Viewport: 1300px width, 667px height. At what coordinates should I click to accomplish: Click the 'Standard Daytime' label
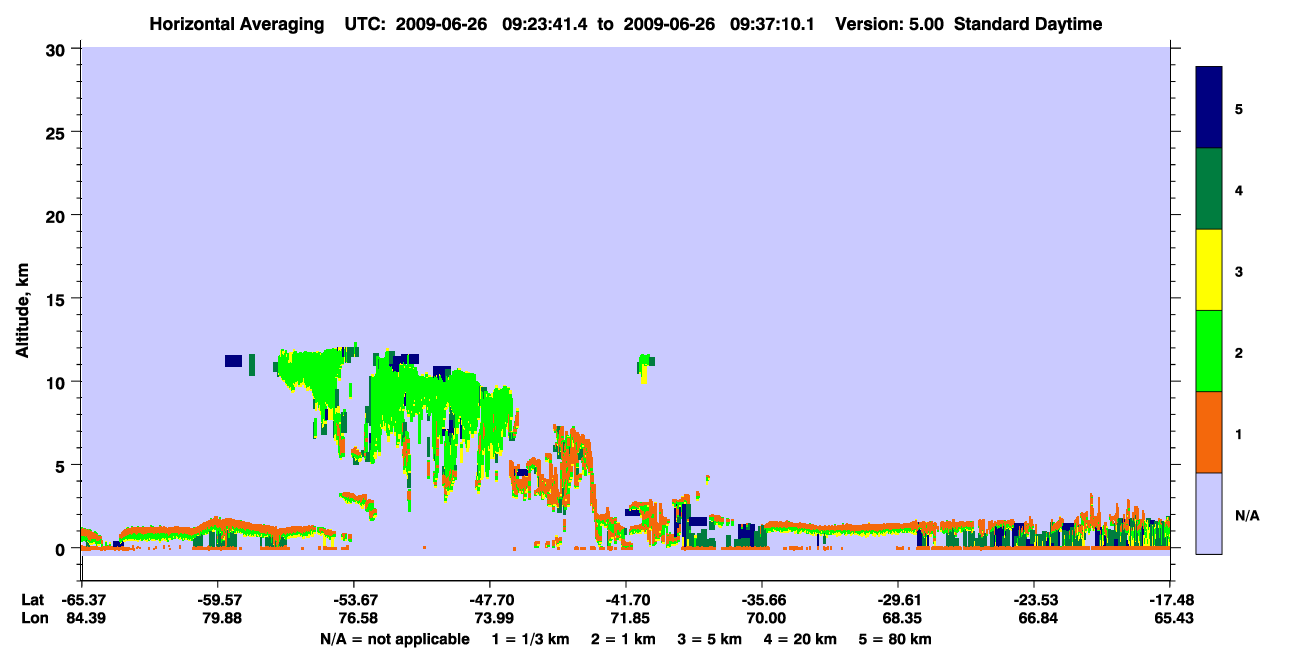1029,24
